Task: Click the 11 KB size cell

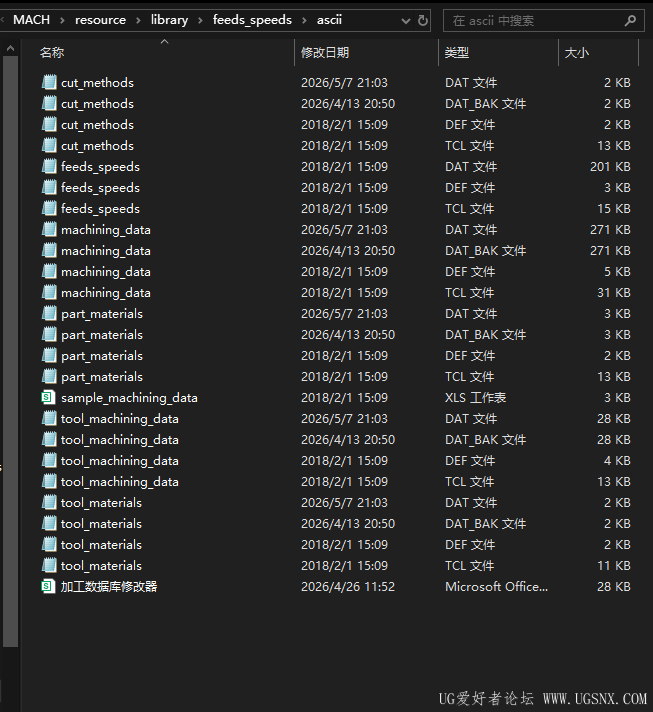Action: [614, 565]
